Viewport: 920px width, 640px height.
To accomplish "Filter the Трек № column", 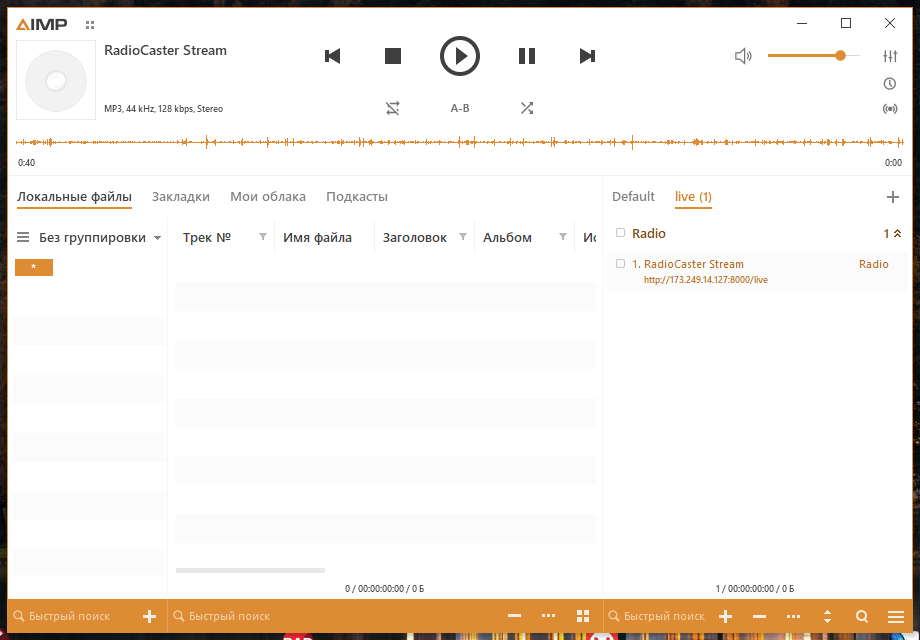I will (263, 236).
